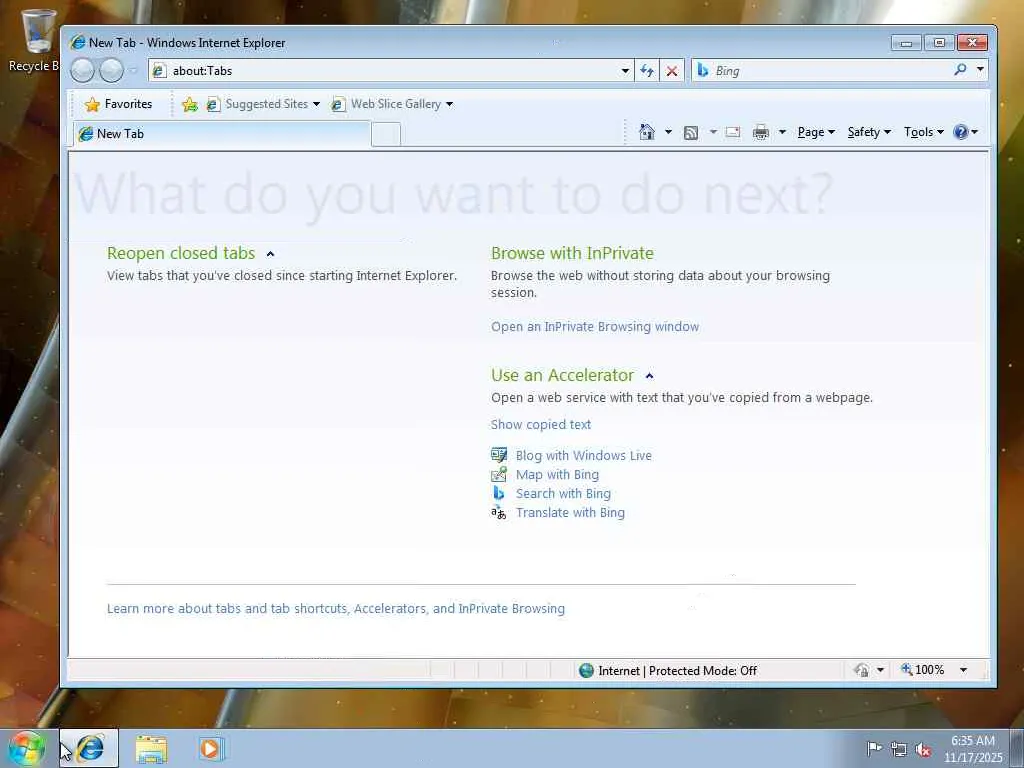Collapse the Use an Accelerator section
Viewport: 1024px width, 768px height.
649,376
